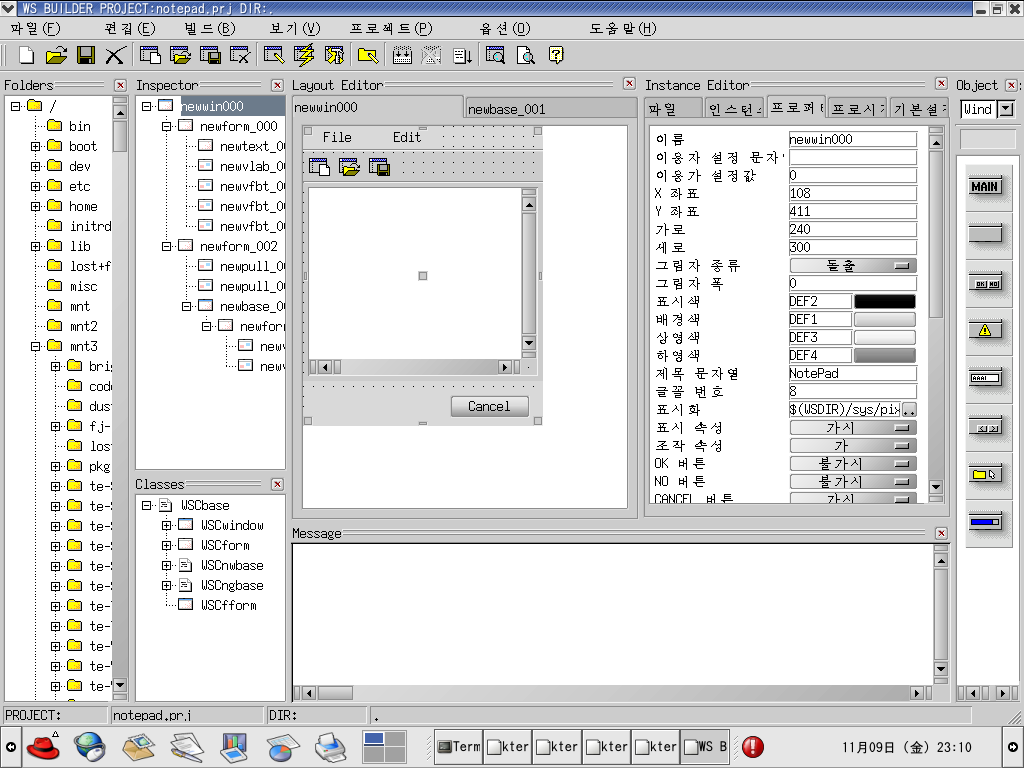Click the 배경색 DEF1 color swatch
1024x768 pixels.
pos(885,319)
